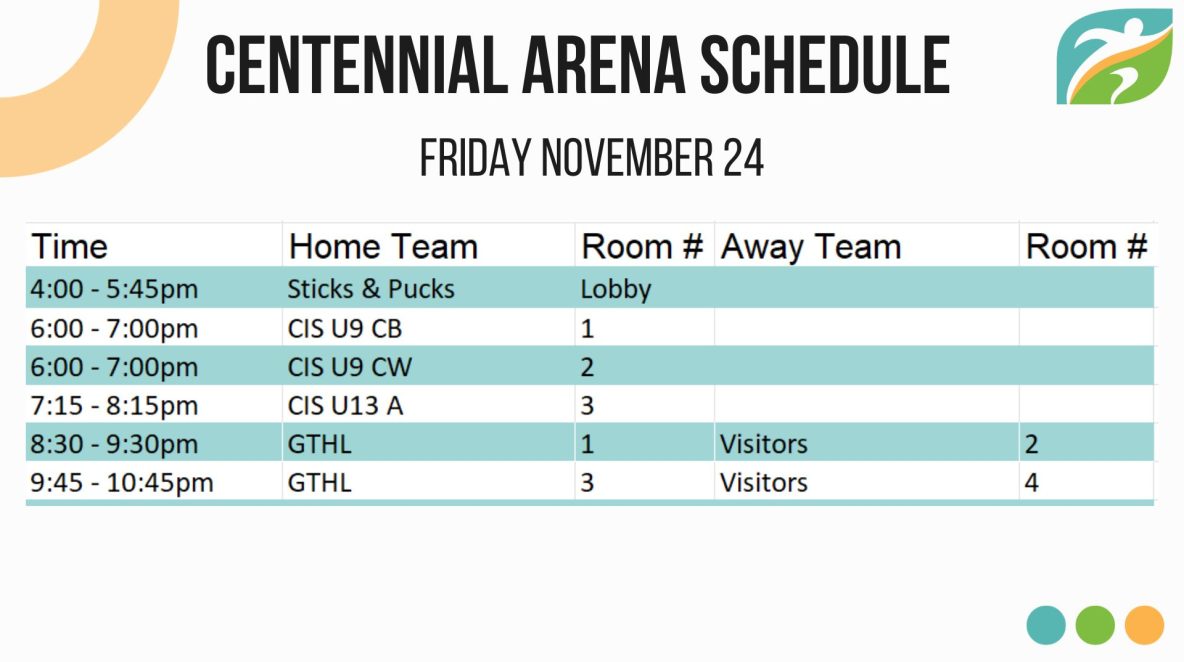Click the CIS U13 A team cell
The width and height of the screenshot is (1184, 662).
click(x=428, y=405)
